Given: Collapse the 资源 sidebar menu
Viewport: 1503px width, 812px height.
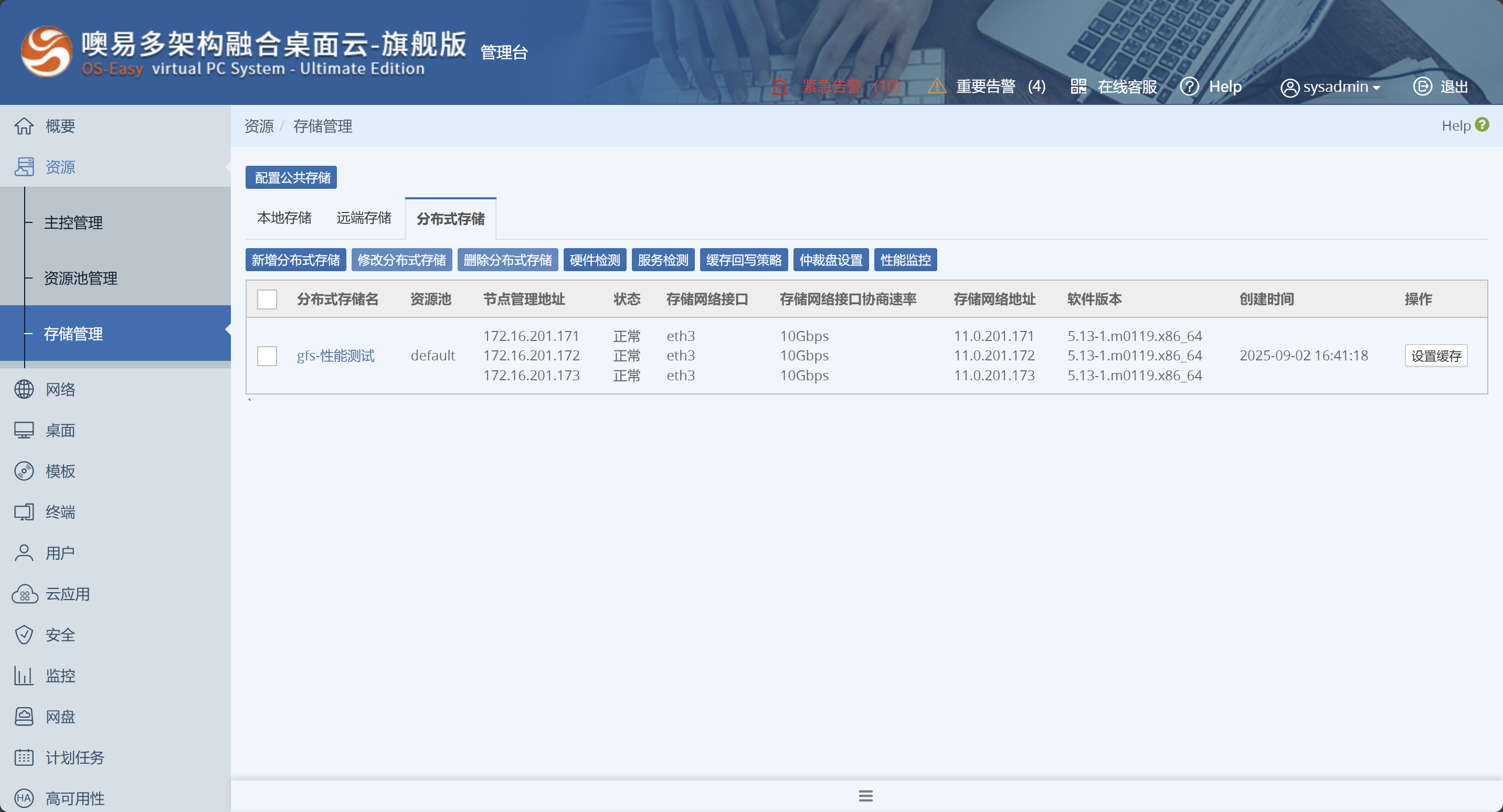Looking at the screenshot, I should click(x=60, y=167).
